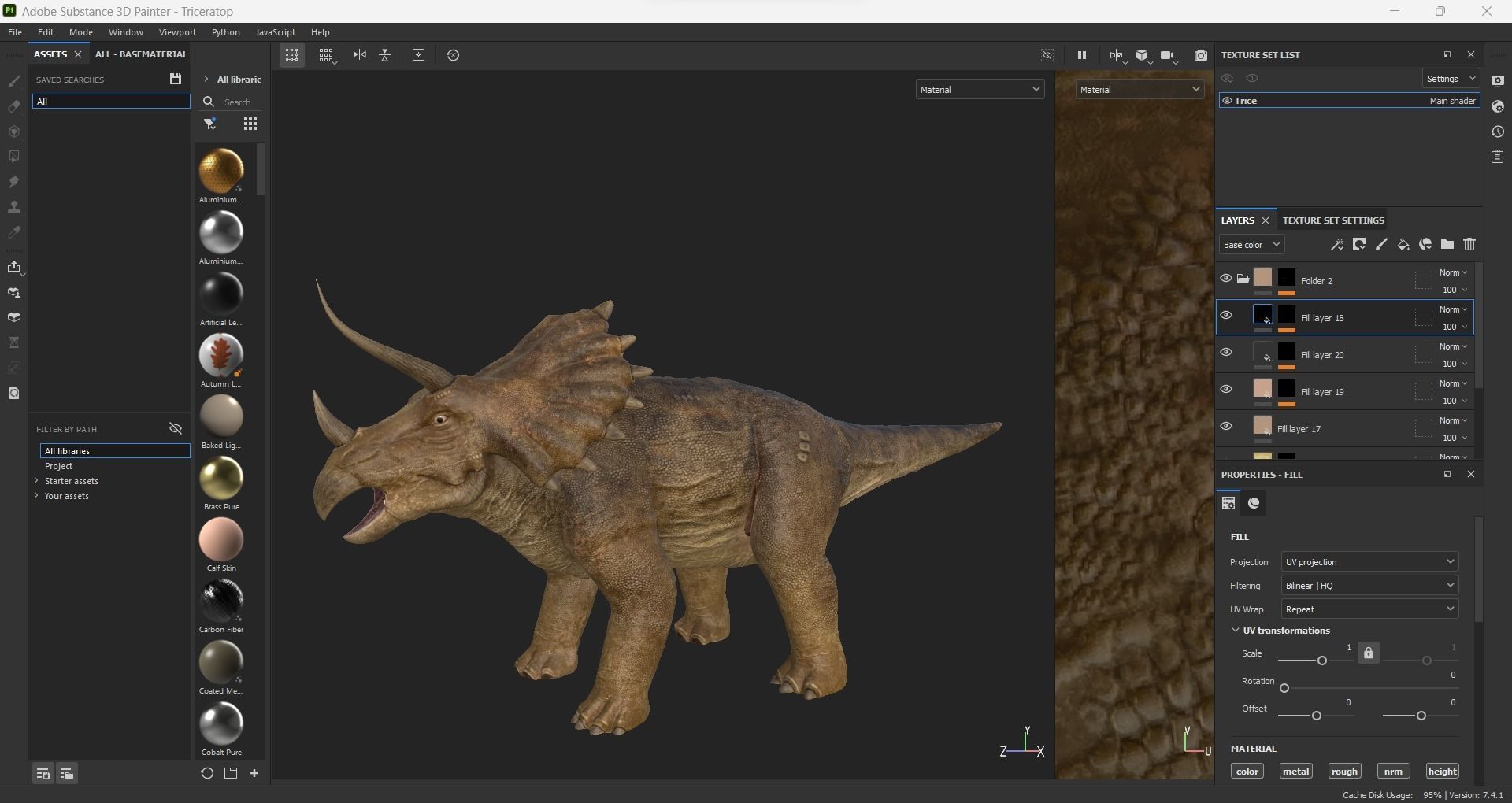1512x803 pixels.
Task: Select the Eraser tool in left toolbar
Action: click(x=14, y=106)
